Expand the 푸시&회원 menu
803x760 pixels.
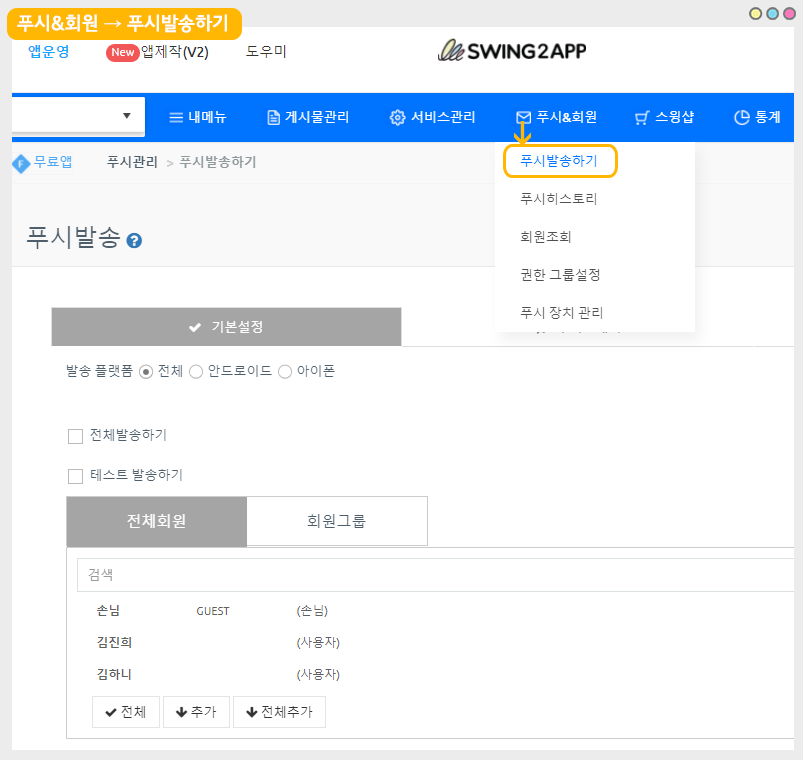556,118
